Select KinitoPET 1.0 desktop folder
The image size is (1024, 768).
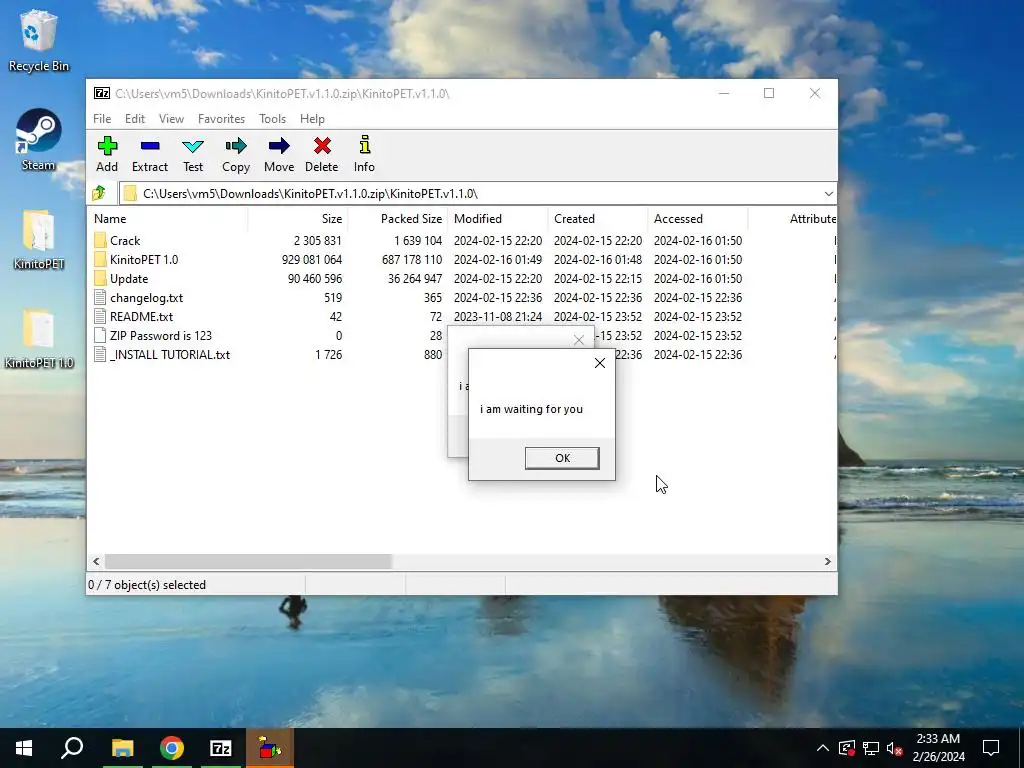pos(39,339)
